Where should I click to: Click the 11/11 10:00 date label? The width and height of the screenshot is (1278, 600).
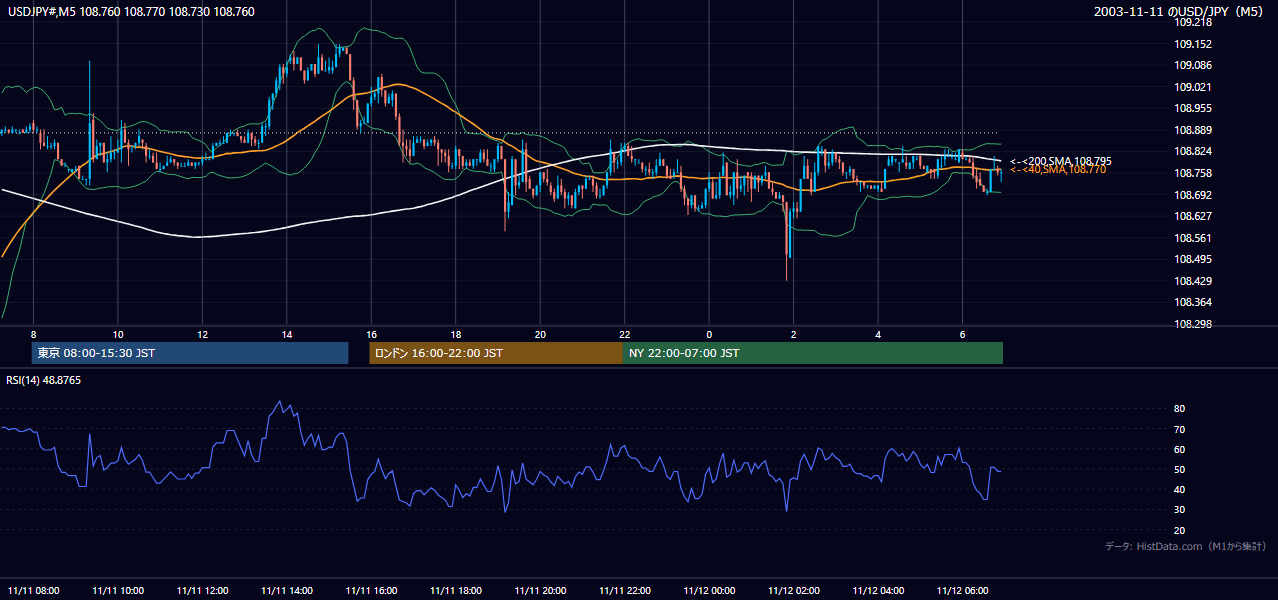coord(118,590)
